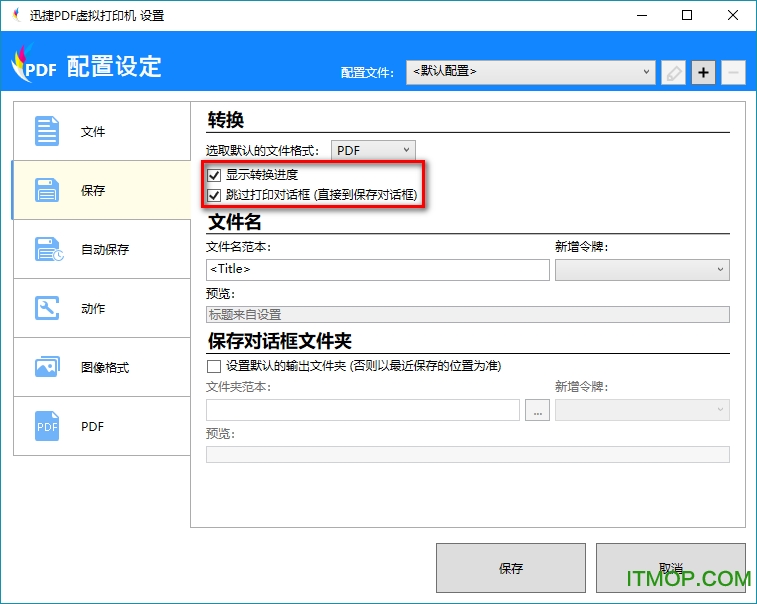Click the 保存对话框文件夹 heading
This screenshot has height=604, width=757.
tap(280, 341)
